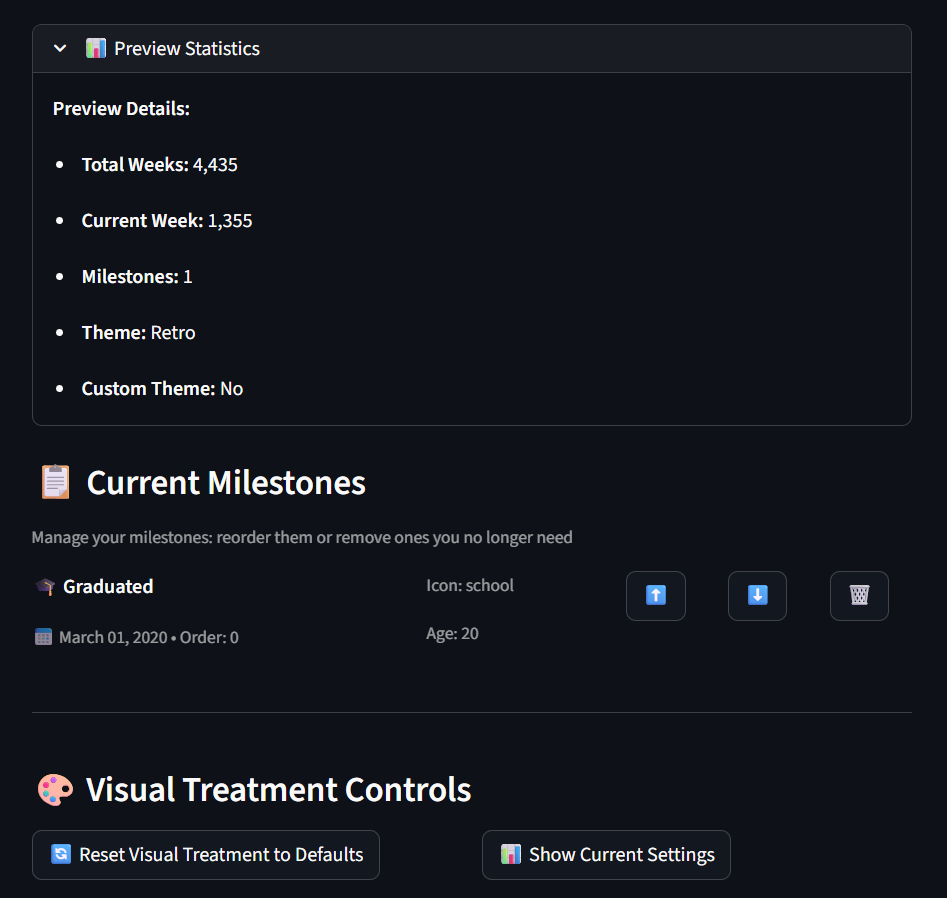
Task: Click the Age: 20 label
Action: tap(452, 633)
